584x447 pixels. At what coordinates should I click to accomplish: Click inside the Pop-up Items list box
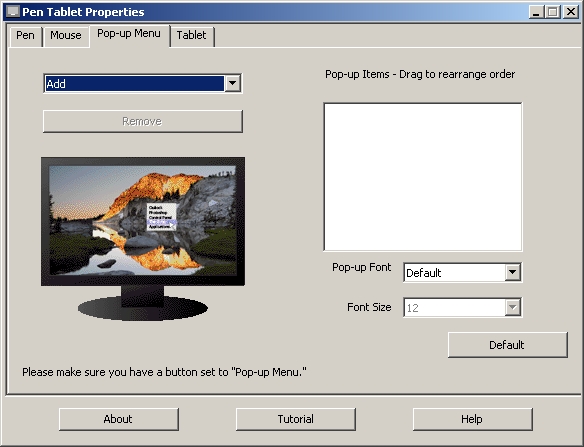tap(423, 177)
